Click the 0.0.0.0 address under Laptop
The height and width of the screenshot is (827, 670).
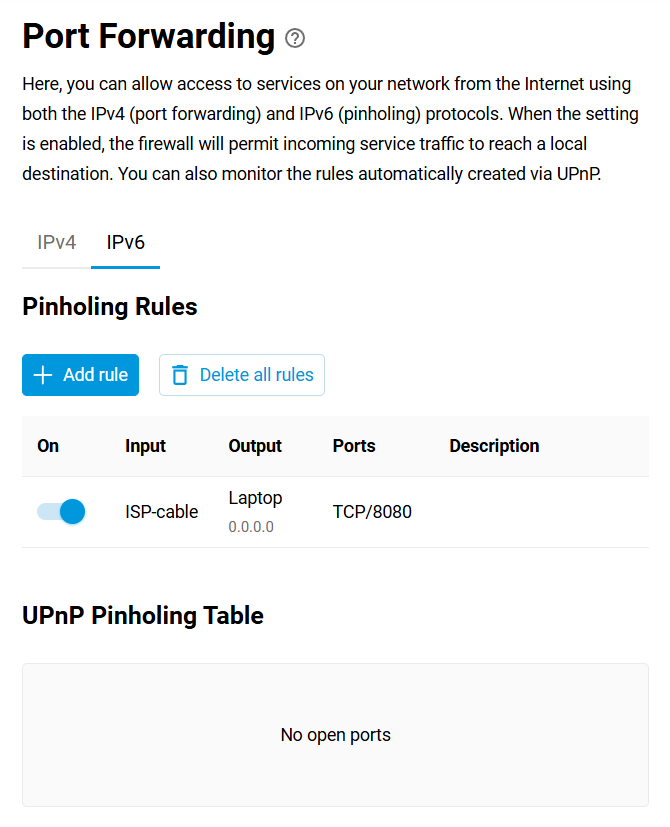(x=251, y=527)
